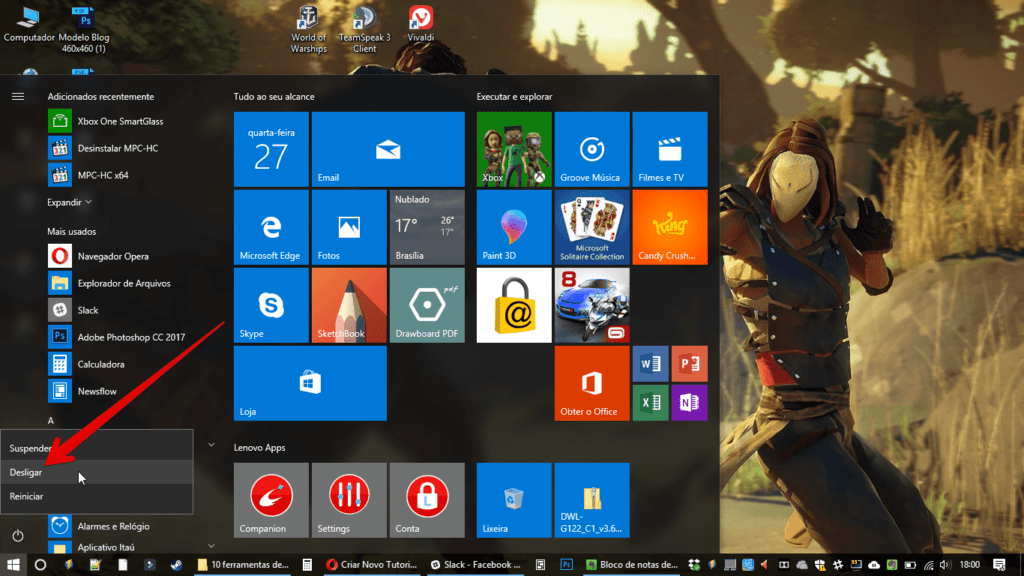This screenshot has width=1024, height=576.
Task: Open the hamburger menu in Start
Action: click(17, 96)
